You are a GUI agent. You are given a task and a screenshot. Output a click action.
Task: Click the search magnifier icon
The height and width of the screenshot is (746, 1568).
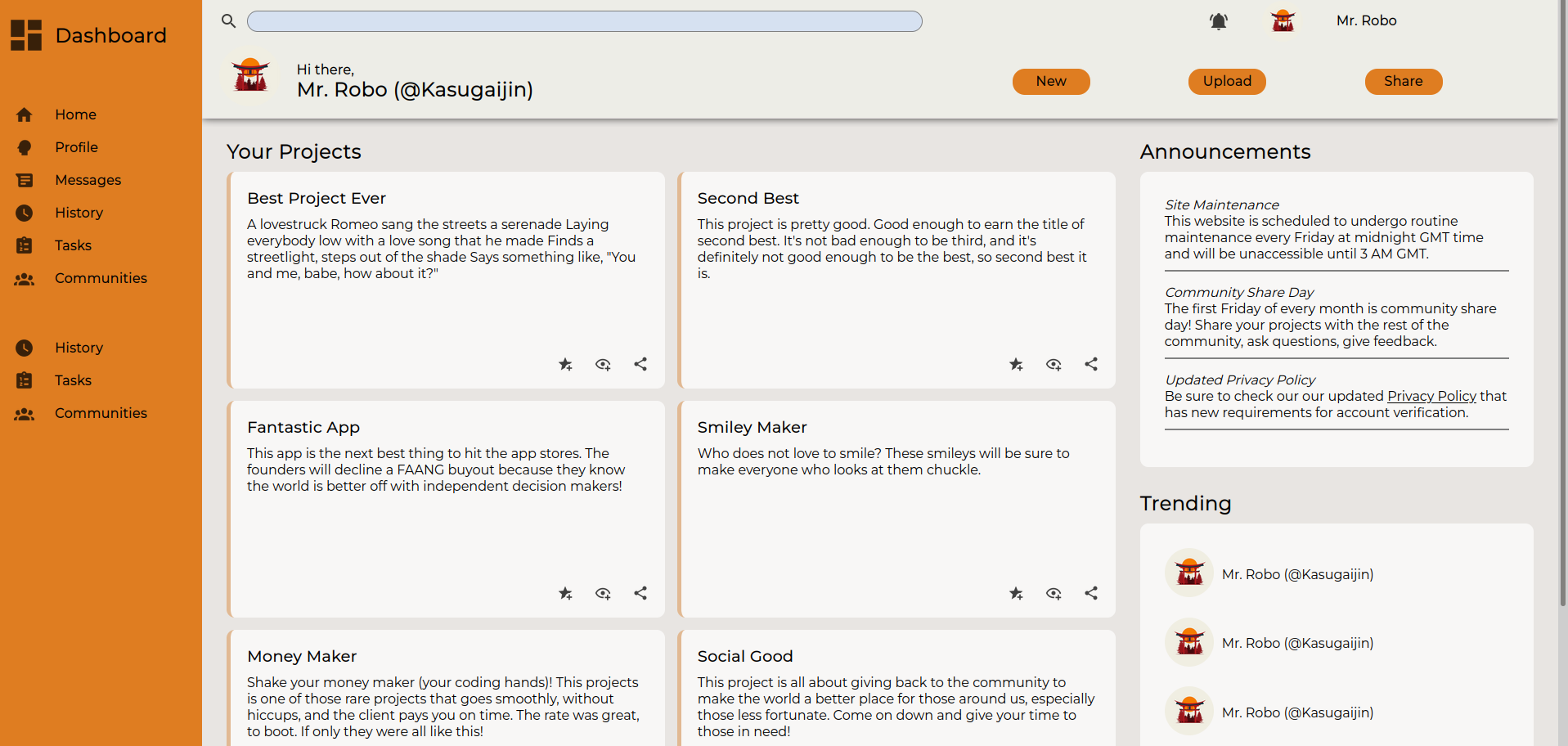click(228, 21)
